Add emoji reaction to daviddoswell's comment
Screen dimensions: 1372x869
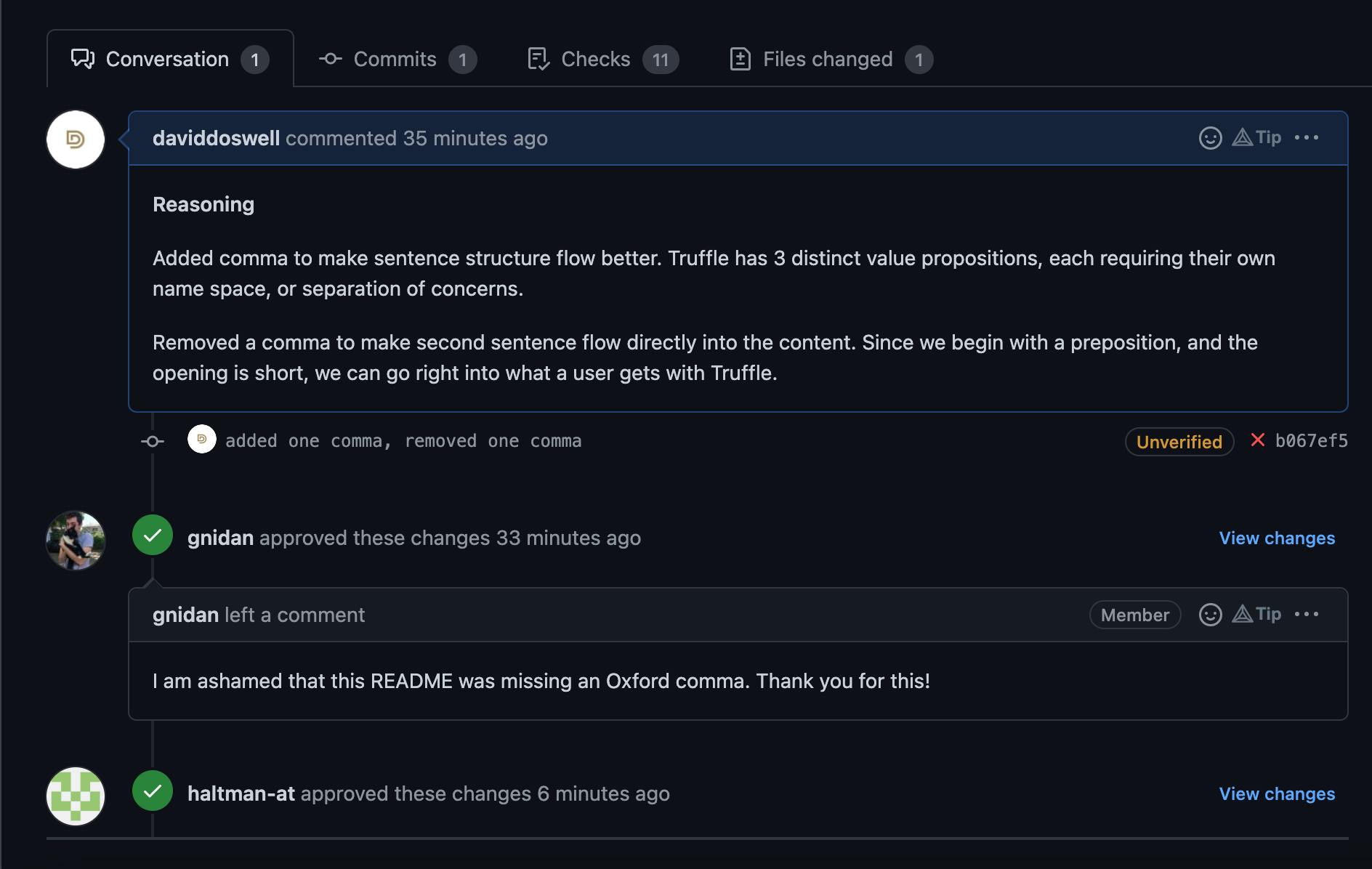coord(1210,138)
